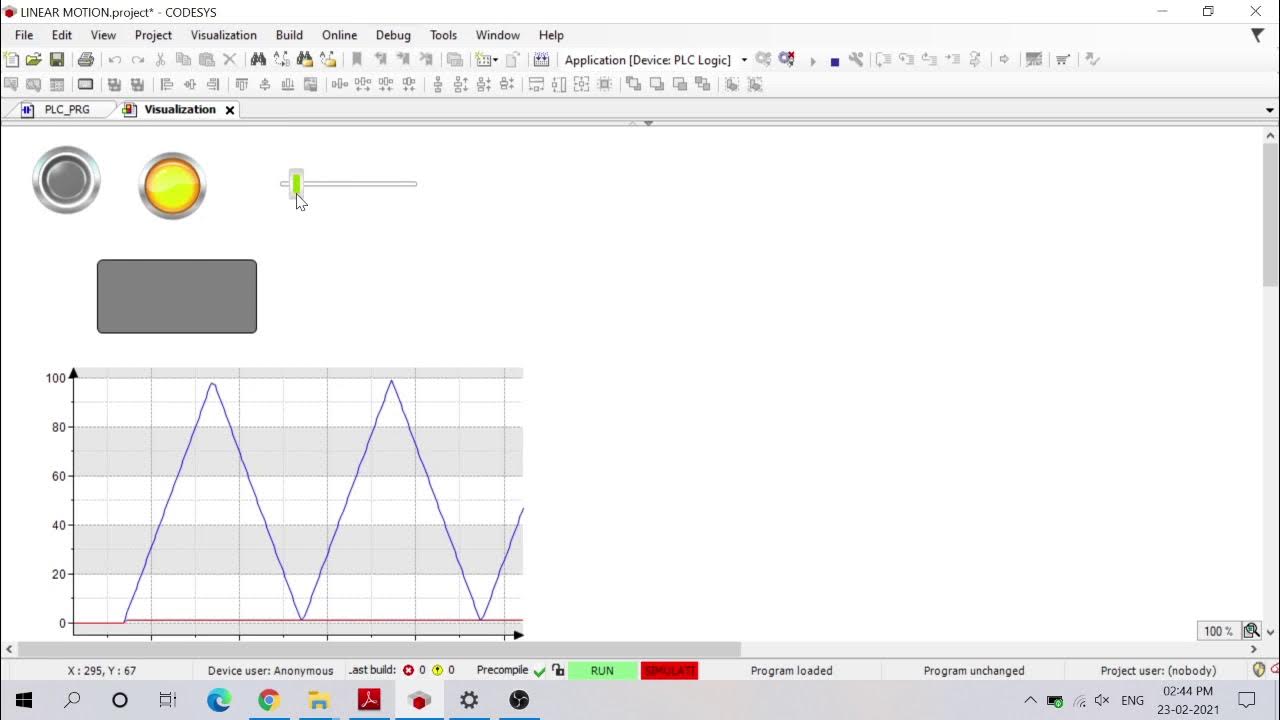The image size is (1280, 720).
Task: Open the Application device selection dropdown
Action: [744, 60]
